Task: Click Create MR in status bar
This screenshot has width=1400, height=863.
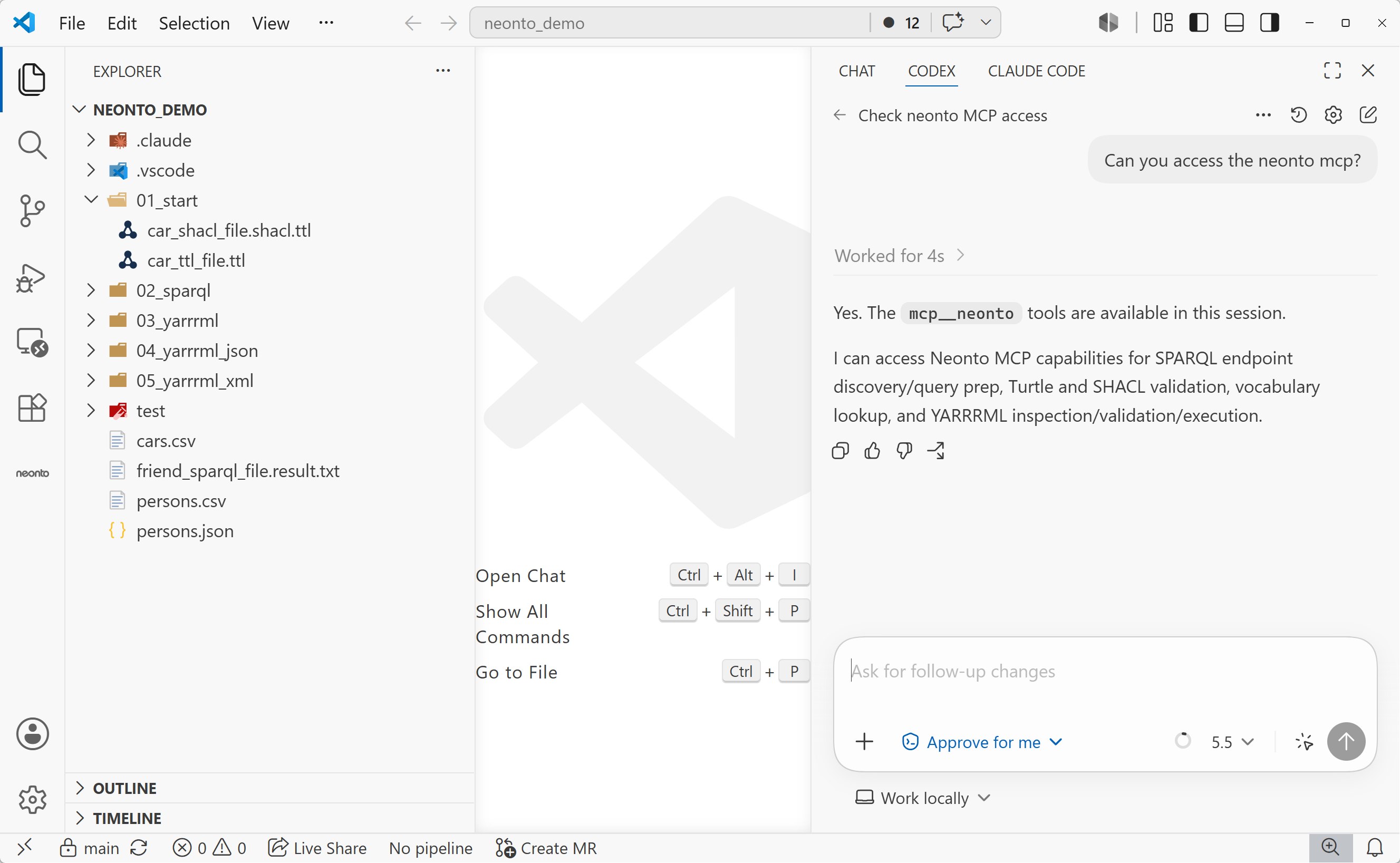Action: point(546,848)
